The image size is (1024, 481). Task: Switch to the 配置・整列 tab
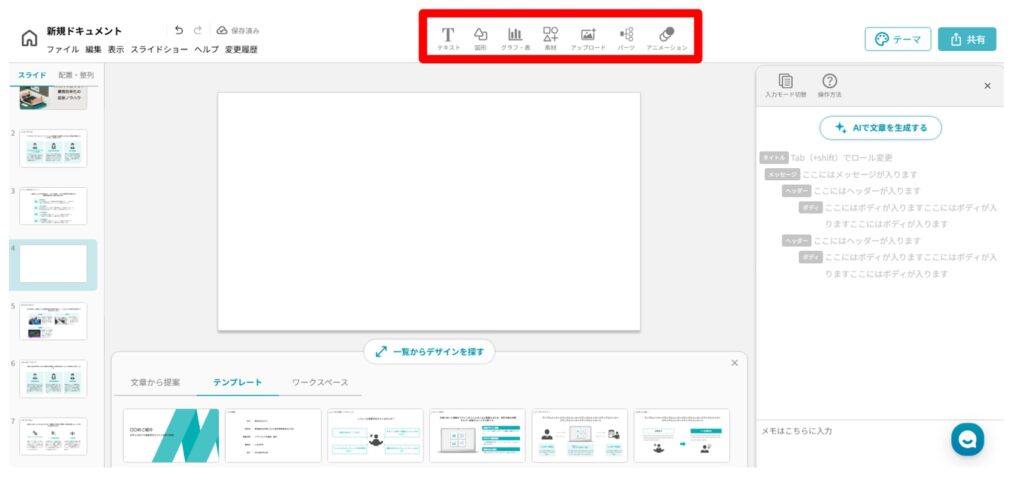tap(76, 75)
